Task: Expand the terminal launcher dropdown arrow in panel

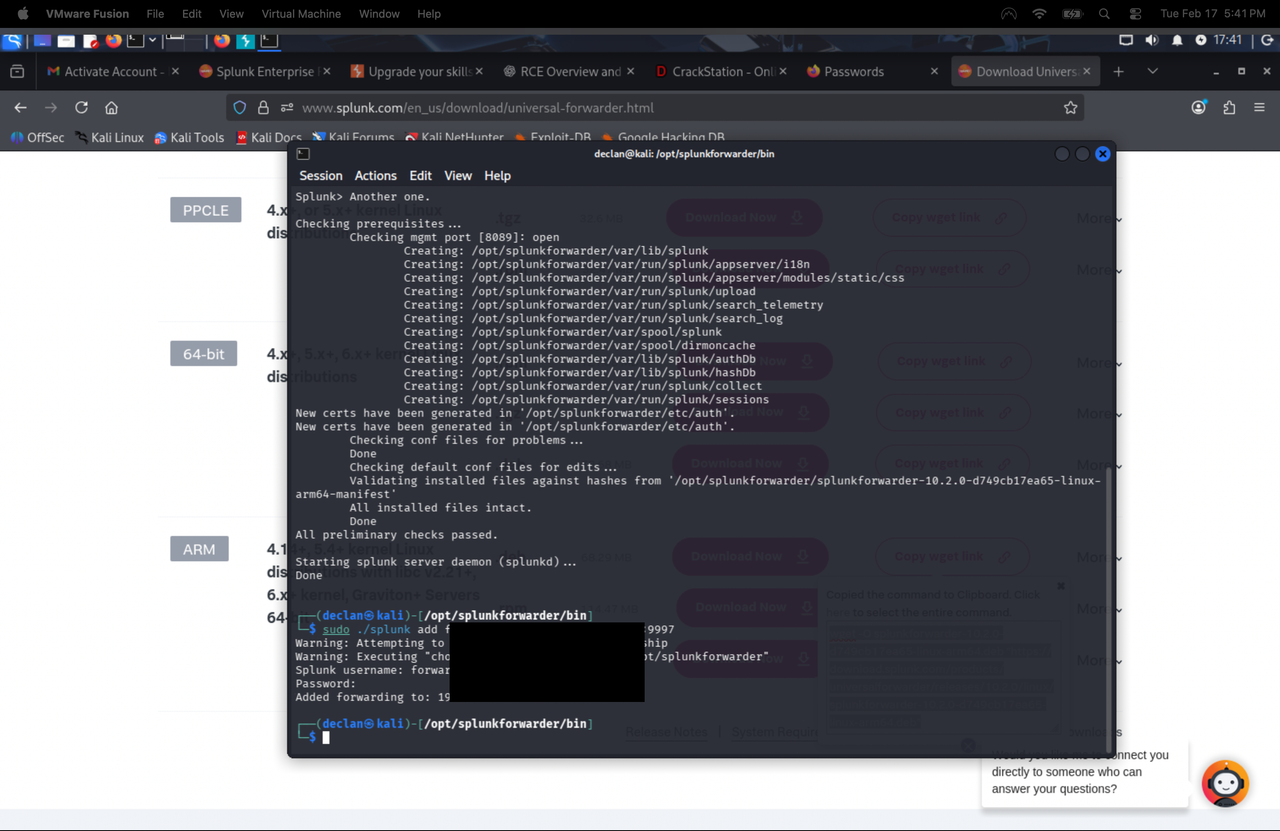Action: tap(152, 41)
